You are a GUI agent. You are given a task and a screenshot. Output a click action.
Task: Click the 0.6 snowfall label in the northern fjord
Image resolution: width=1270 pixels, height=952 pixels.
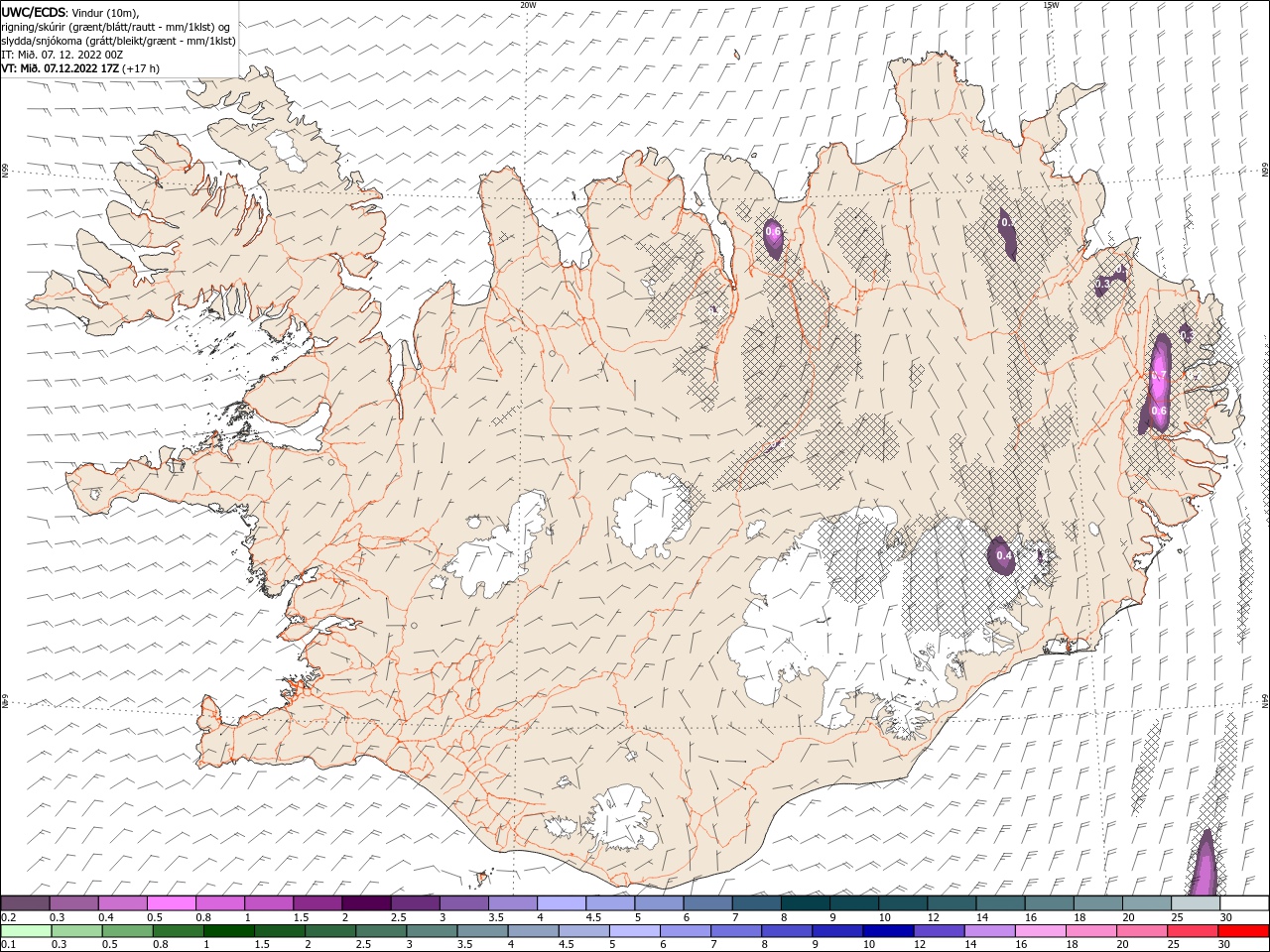coord(773,232)
